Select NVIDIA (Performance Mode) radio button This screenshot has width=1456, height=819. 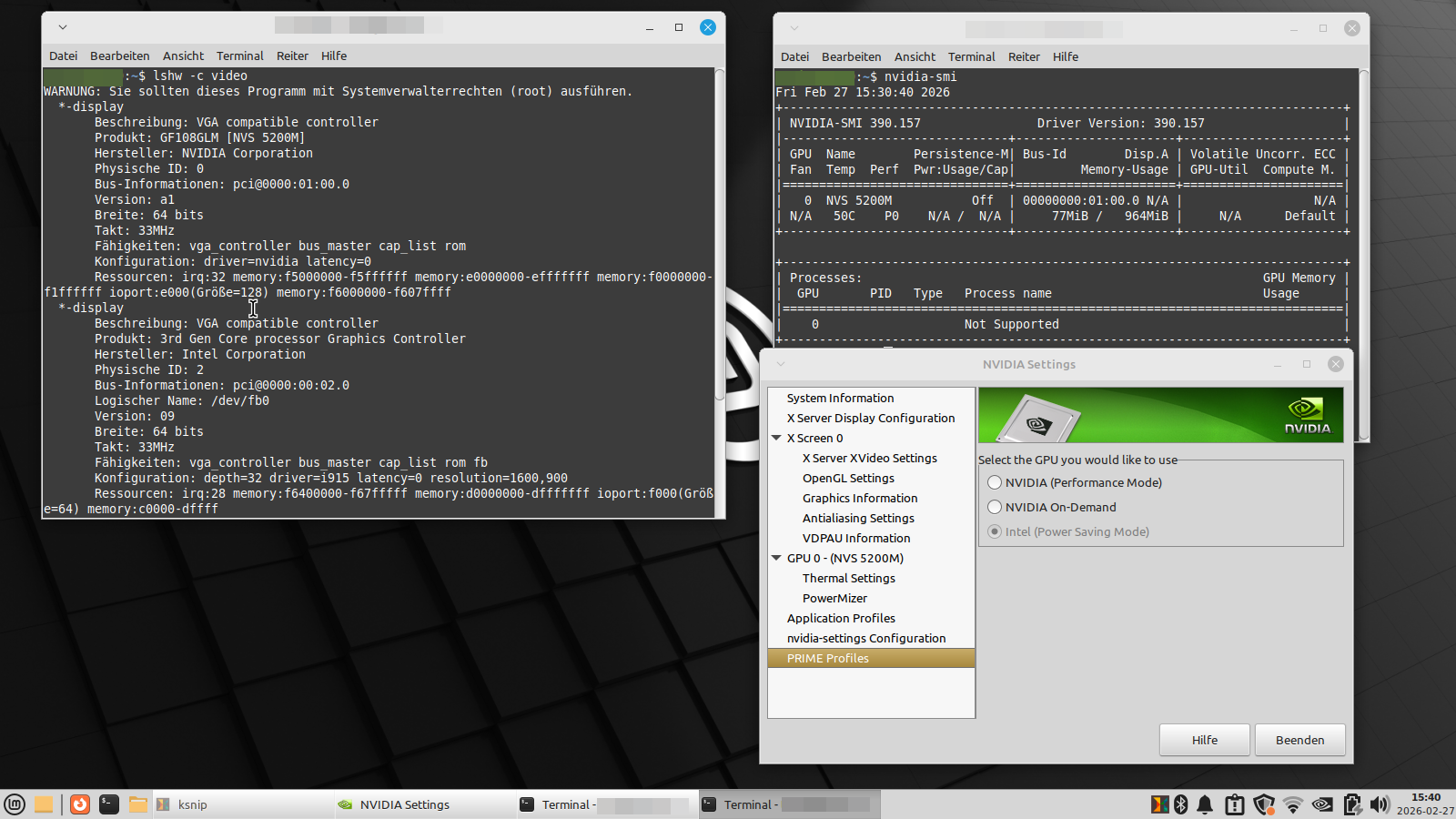click(x=995, y=483)
